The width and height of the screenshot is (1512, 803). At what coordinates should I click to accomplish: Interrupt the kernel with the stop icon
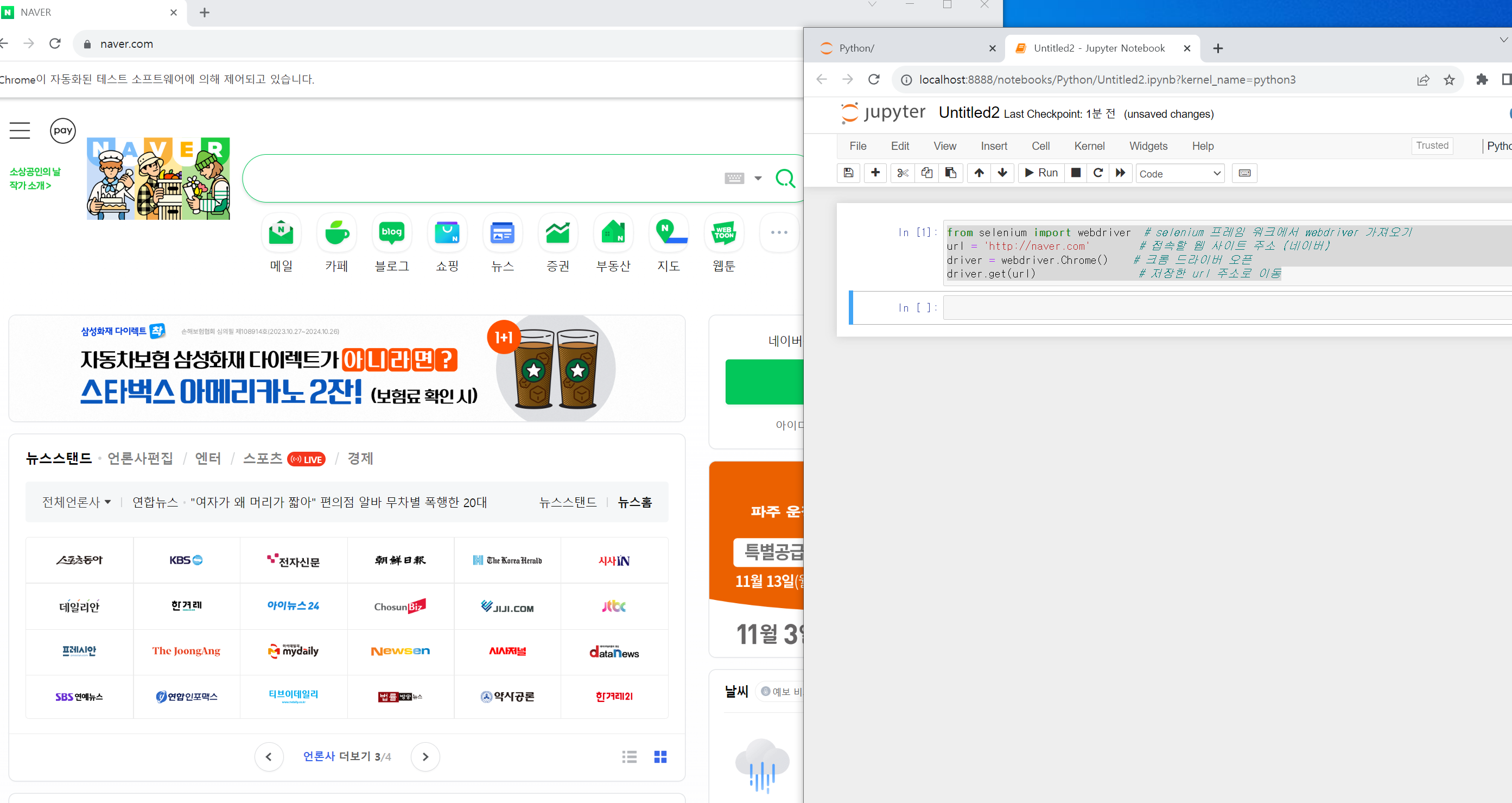click(x=1075, y=173)
